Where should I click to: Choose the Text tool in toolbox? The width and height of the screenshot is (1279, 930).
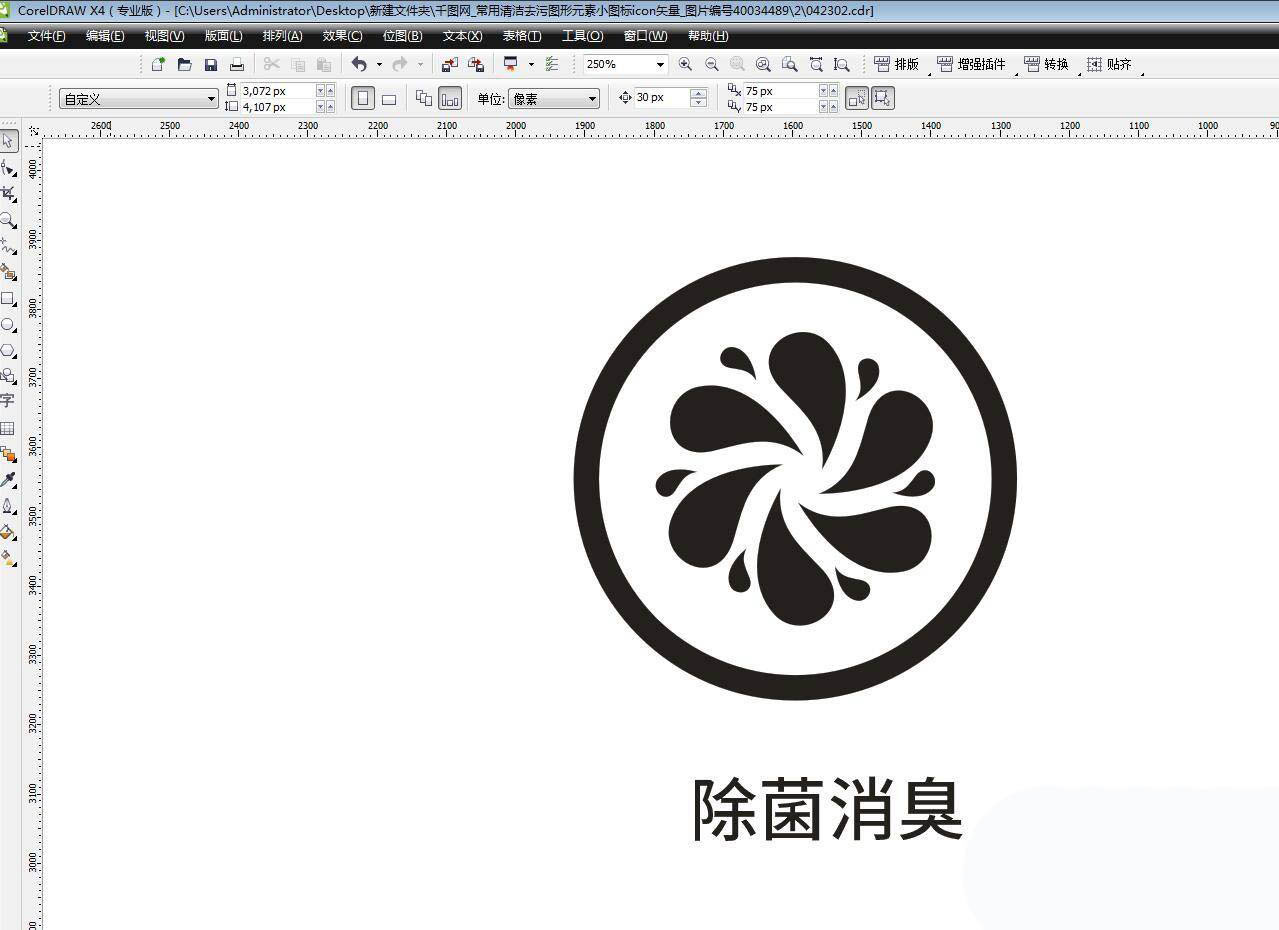coord(7,401)
